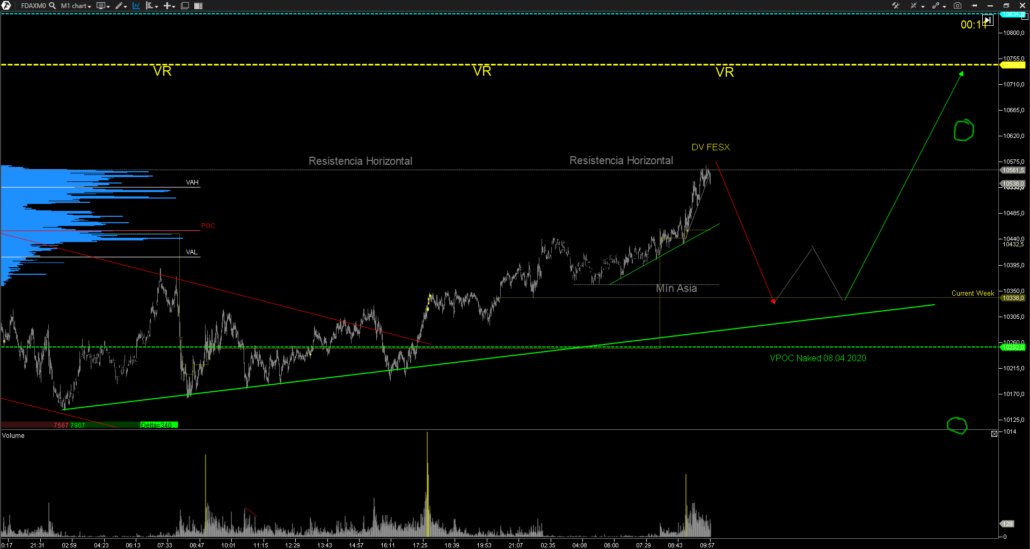This screenshot has height=549, width=1030.
Task: Open the monitor template icon menu
Action: click(101, 5)
